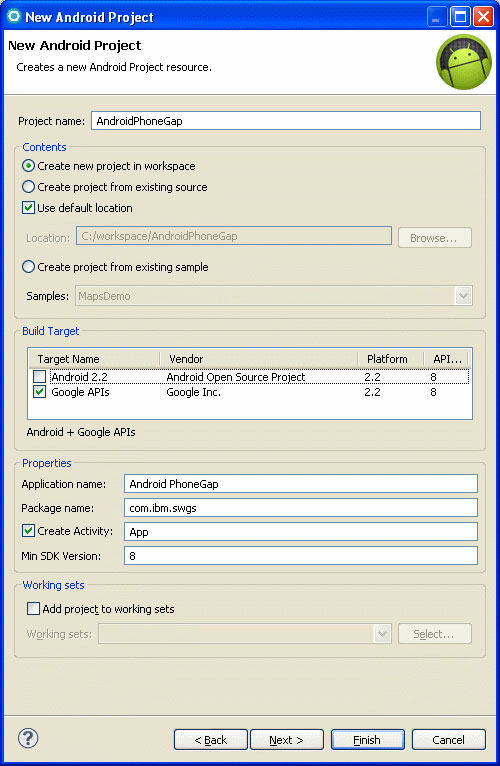Cancel the new project wizard
This screenshot has height=766, width=500.
(449, 740)
